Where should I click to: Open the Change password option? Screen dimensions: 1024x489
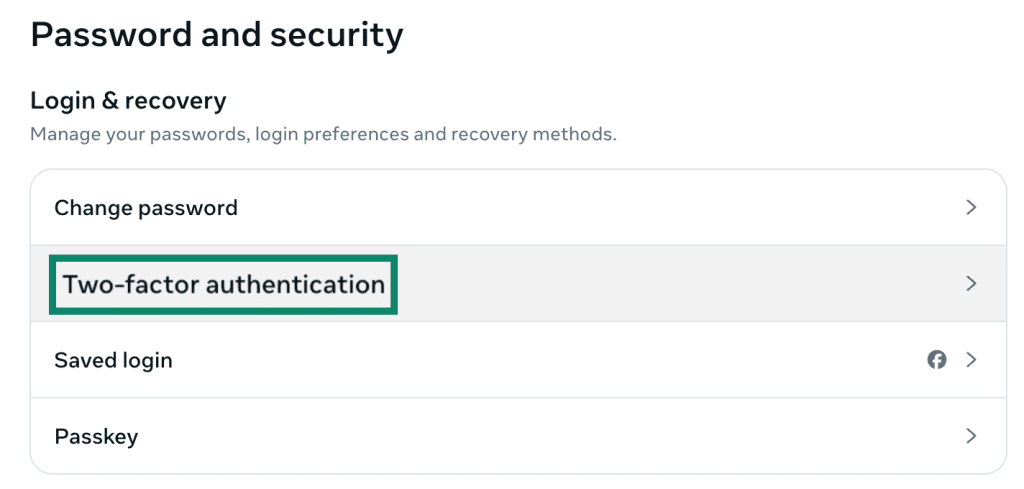[519, 208]
